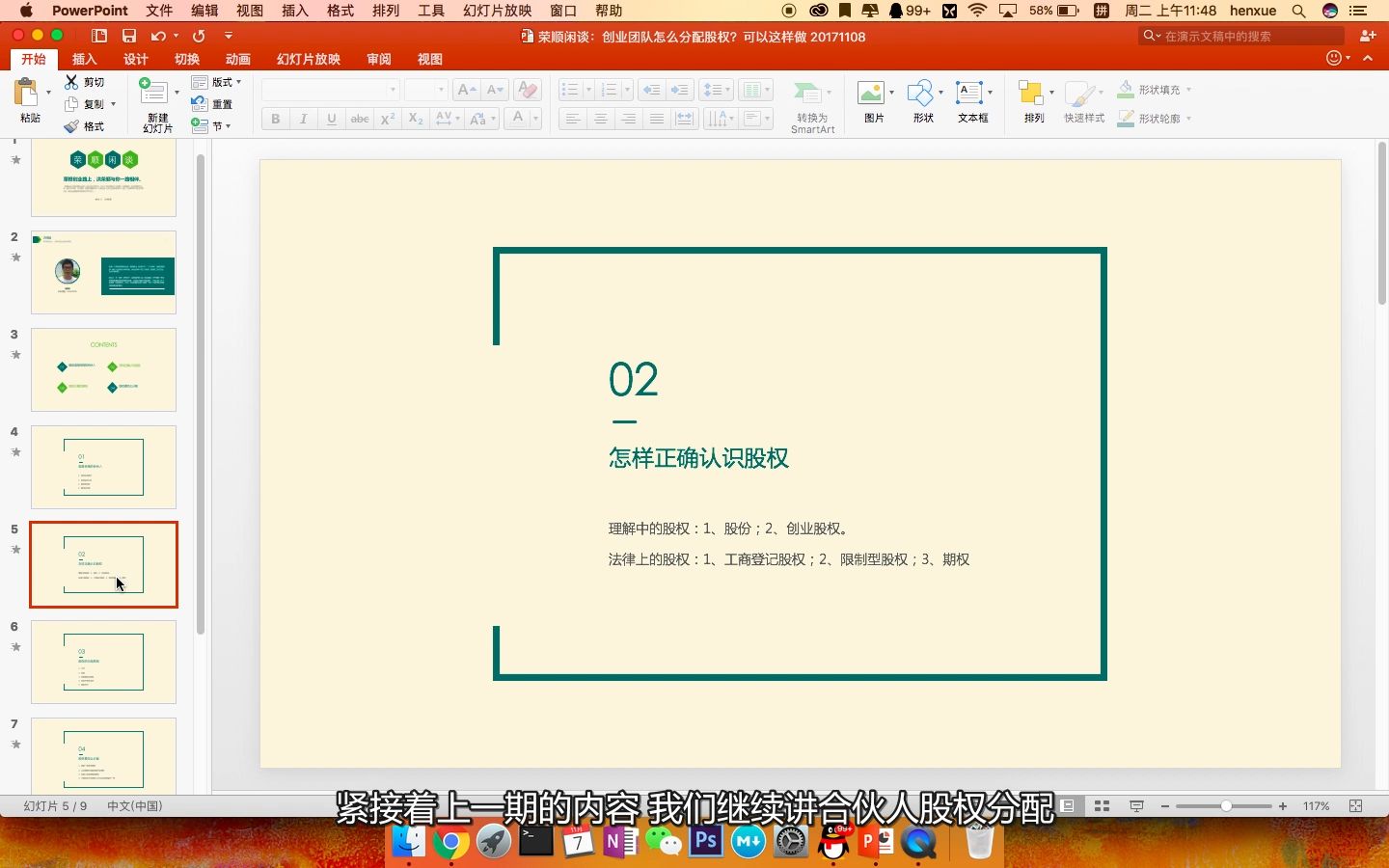Switch to normal view in status bar
The height and width of the screenshot is (868, 1389).
(x=1067, y=806)
